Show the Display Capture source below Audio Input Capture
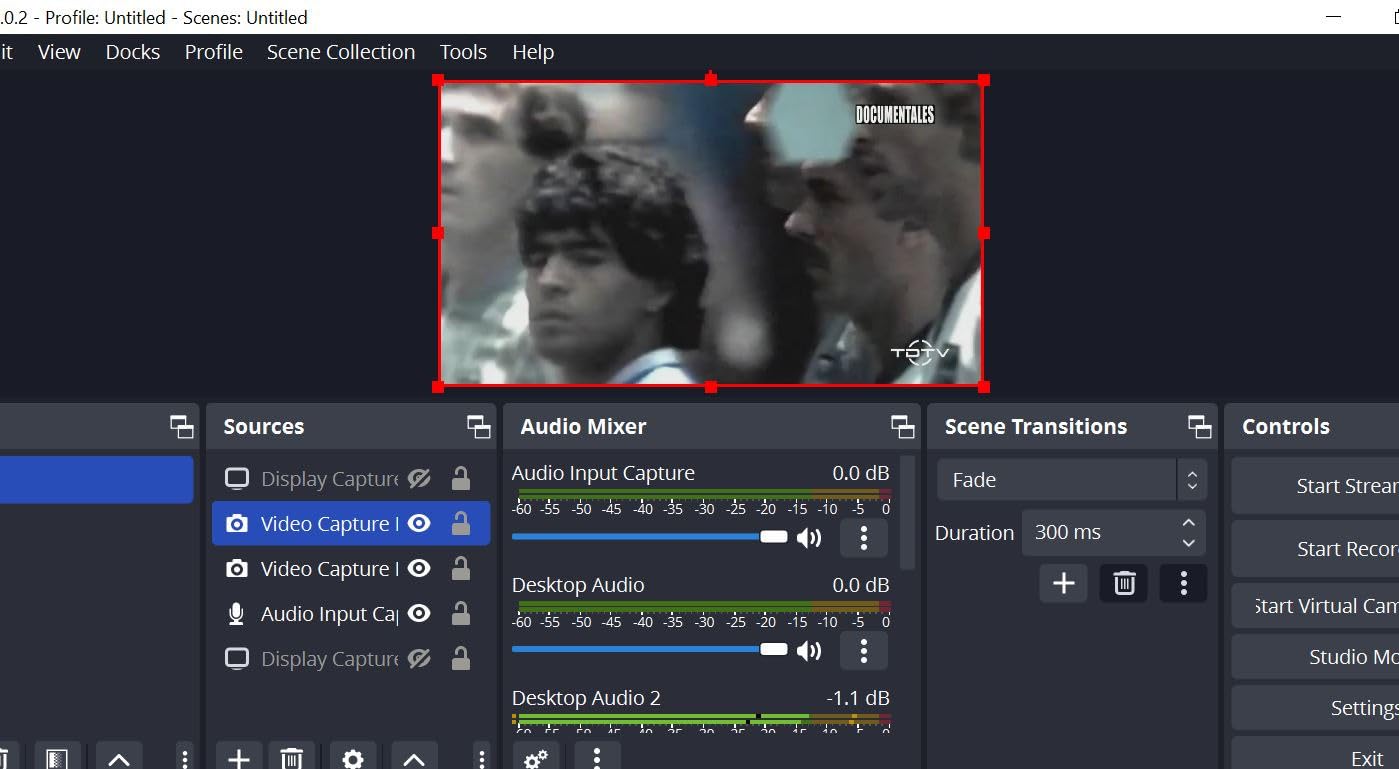 pyautogui.click(x=419, y=659)
